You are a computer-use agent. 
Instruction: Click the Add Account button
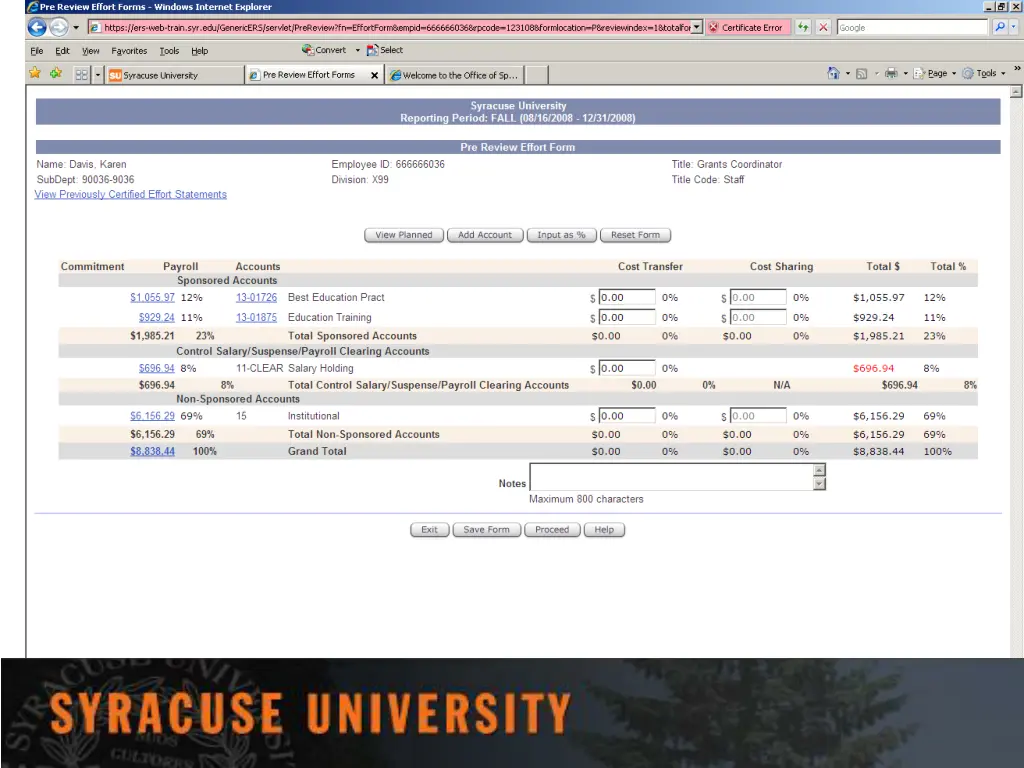tap(485, 235)
